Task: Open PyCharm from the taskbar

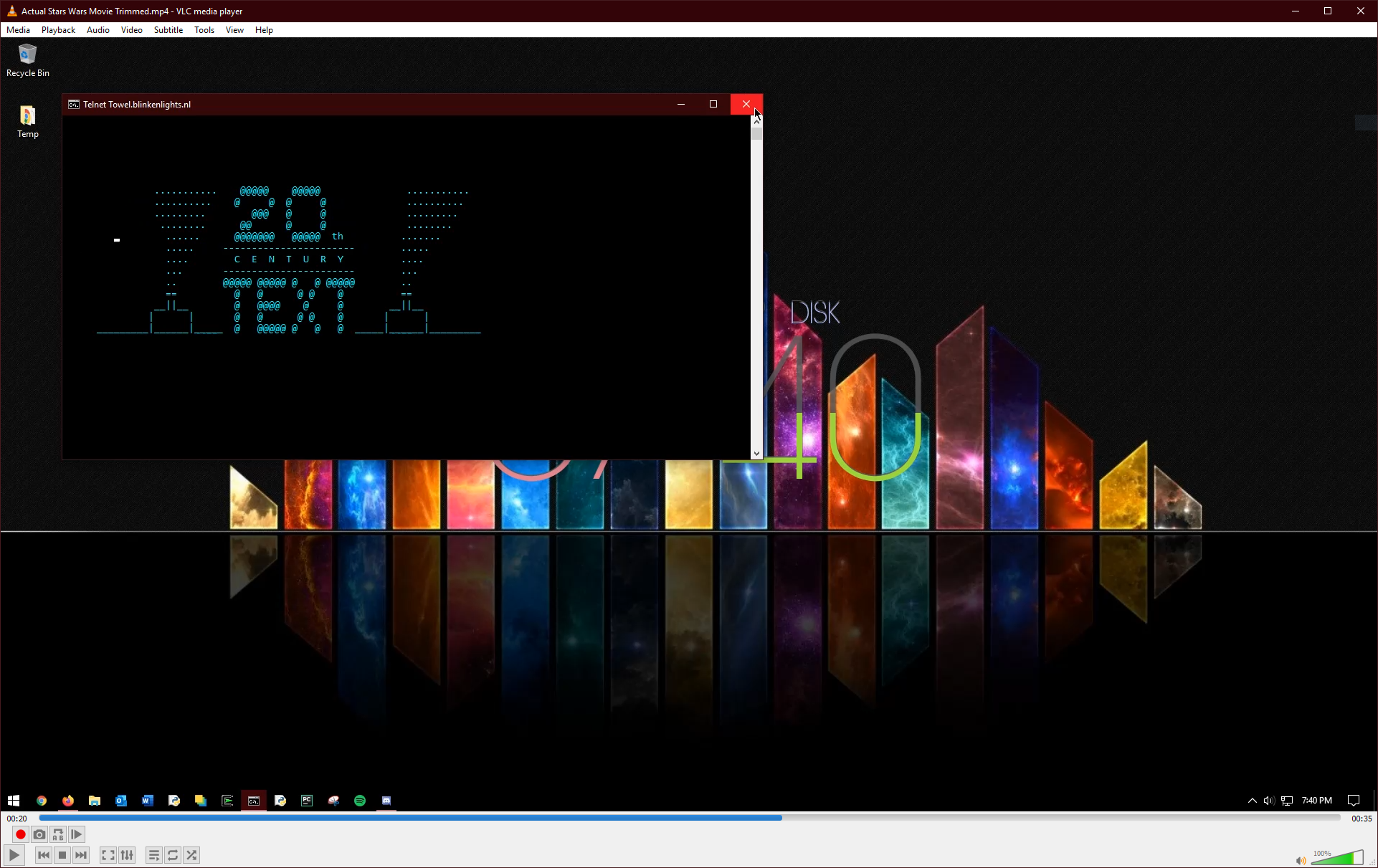Action: point(307,801)
